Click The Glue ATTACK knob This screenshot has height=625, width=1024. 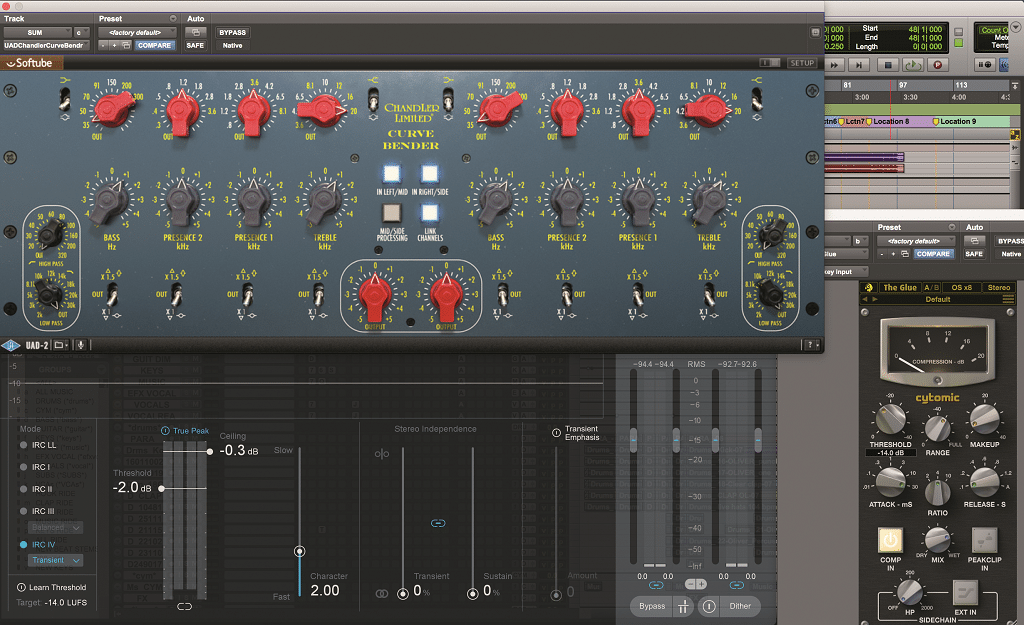click(890, 481)
